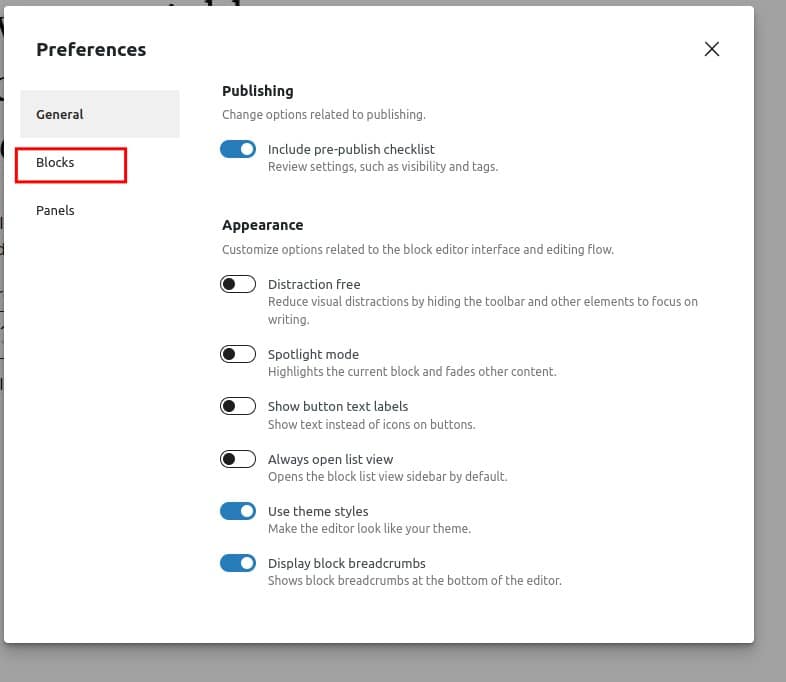Image resolution: width=786 pixels, height=682 pixels.
Task: Close the Preferences dialog with the X
Action: 711,49
